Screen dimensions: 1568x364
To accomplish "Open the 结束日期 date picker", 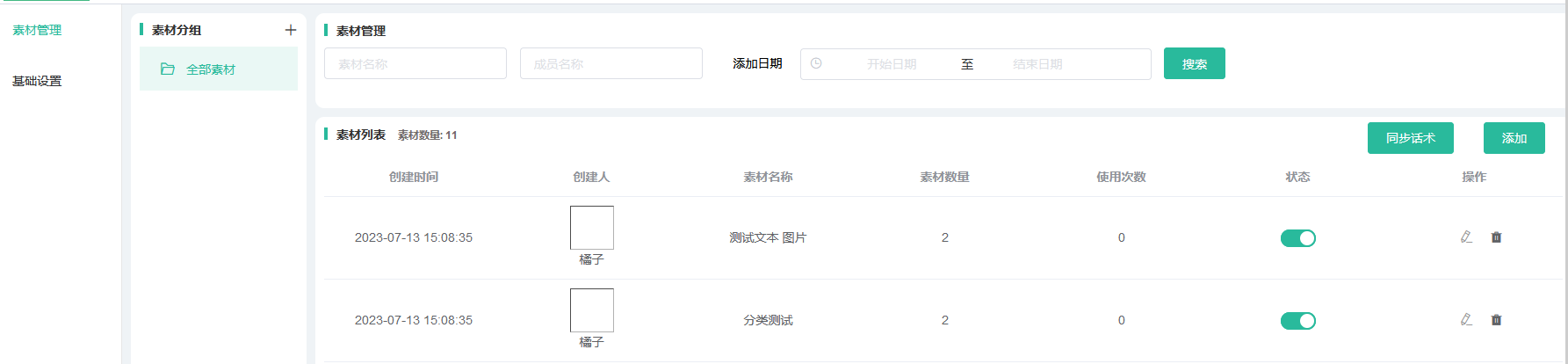I will pyautogui.click(x=1037, y=64).
